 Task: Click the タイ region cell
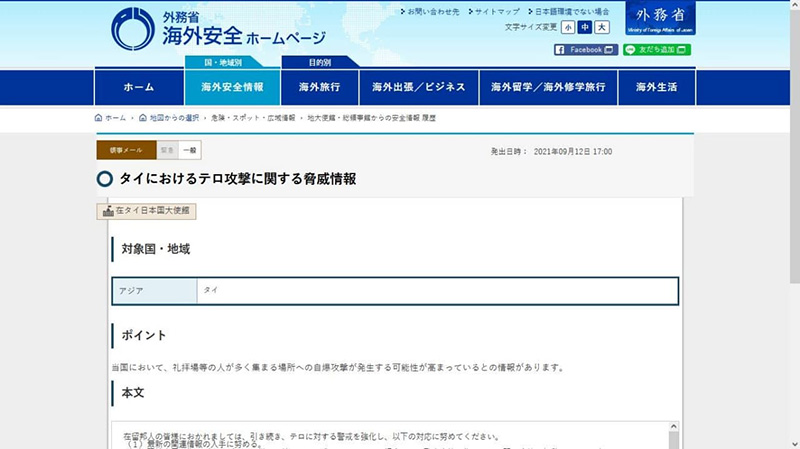(437, 291)
